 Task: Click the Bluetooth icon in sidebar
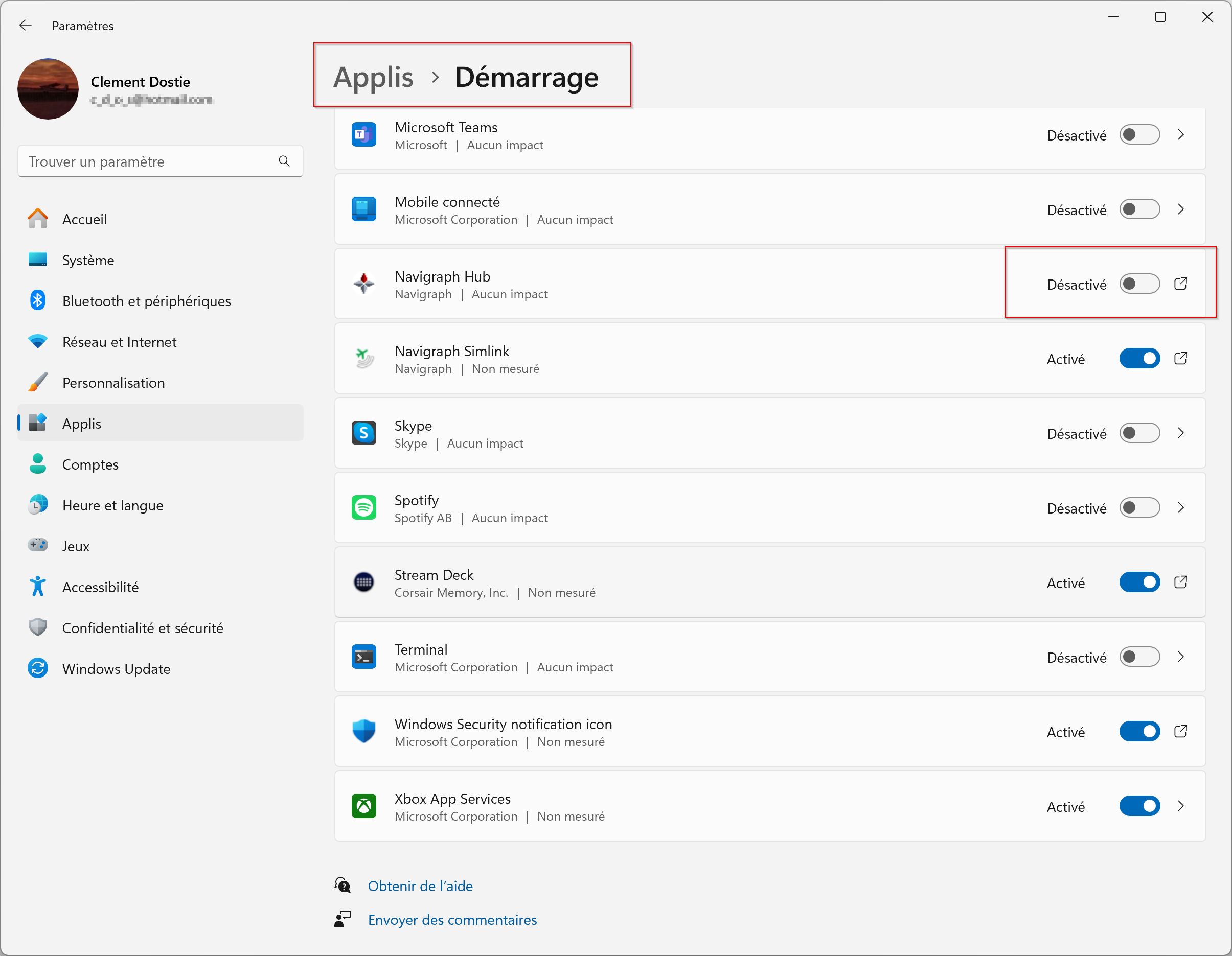38,300
